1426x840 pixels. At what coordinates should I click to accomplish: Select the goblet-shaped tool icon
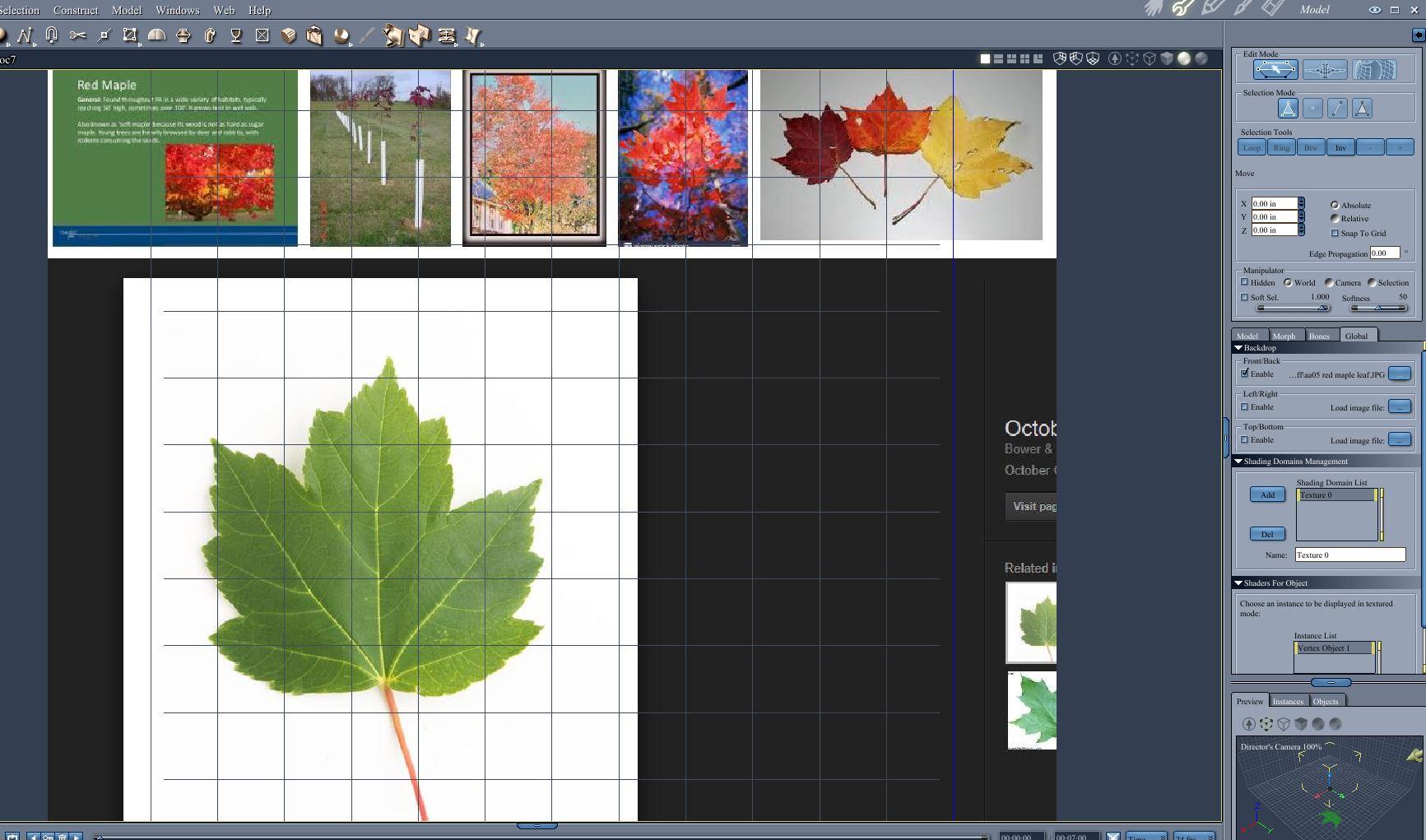(x=236, y=35)
